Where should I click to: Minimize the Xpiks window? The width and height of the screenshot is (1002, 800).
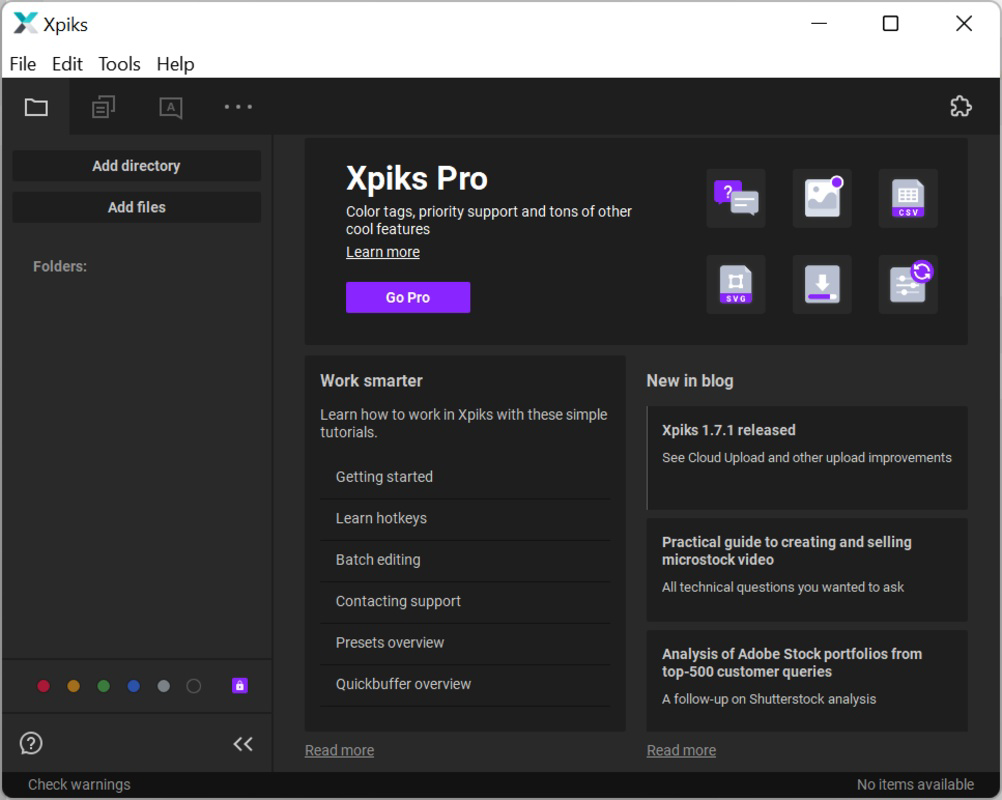pyautogui.click(x=819, y=24)
